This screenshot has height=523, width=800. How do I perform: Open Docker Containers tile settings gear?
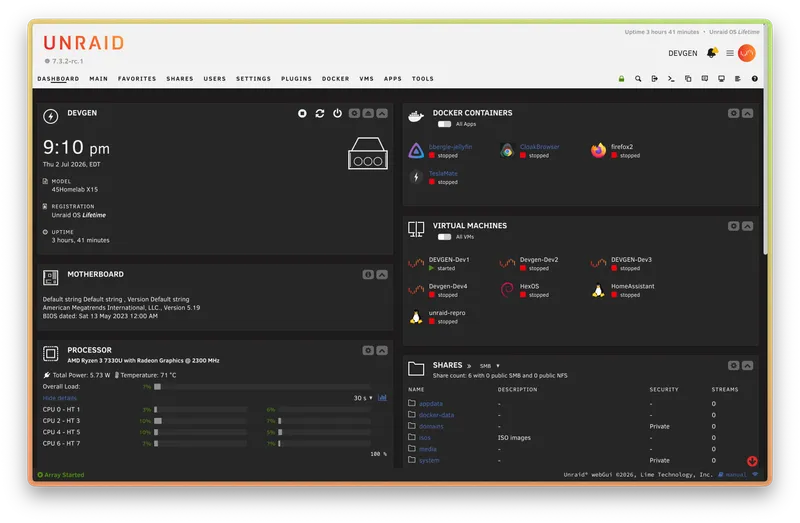click(x=733, y=113)
